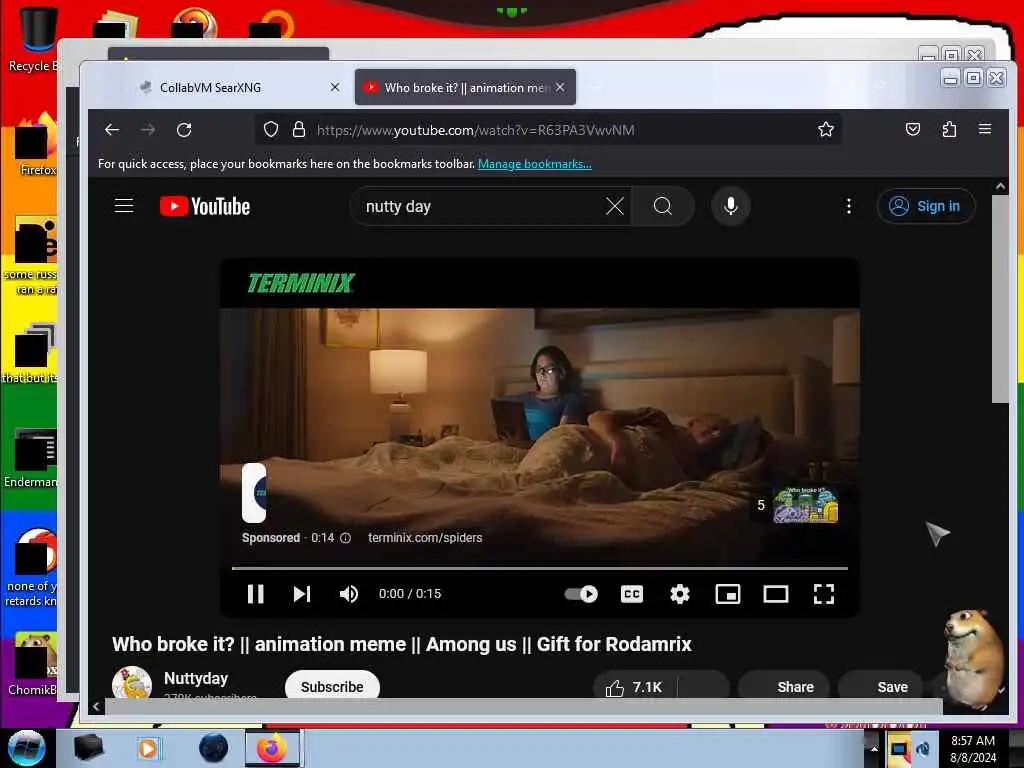This screenshot has width=1024, height=768.
Task: Open the dark globe taskbar icon
Action: (x=214, y=748)
